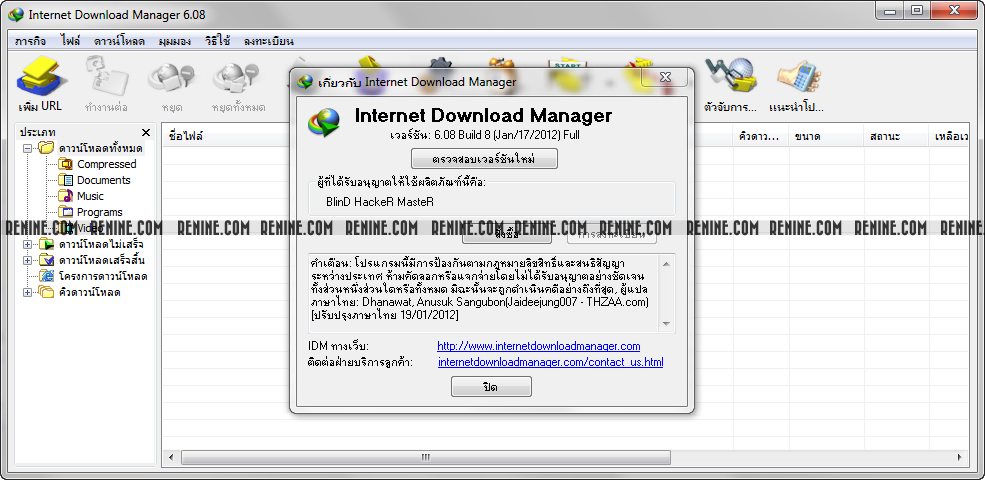Open the วิธีใช้ (Help) menu
The image size is (985, 480).
tap(217, 41)
